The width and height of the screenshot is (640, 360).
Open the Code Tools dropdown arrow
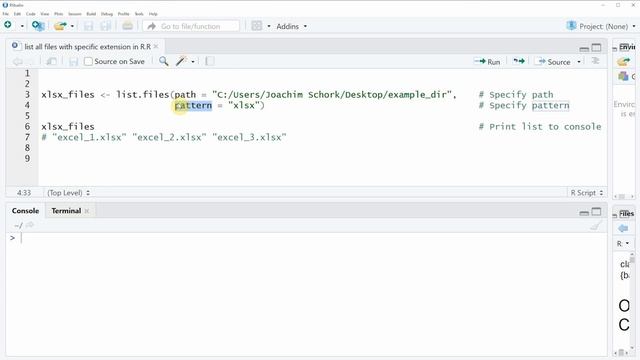pyautogui.click(x=193, y=62)
